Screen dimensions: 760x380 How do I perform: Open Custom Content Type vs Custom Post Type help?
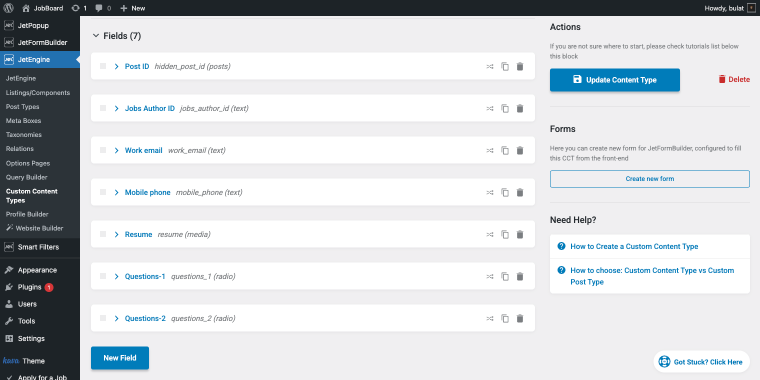tap(652, 276)
